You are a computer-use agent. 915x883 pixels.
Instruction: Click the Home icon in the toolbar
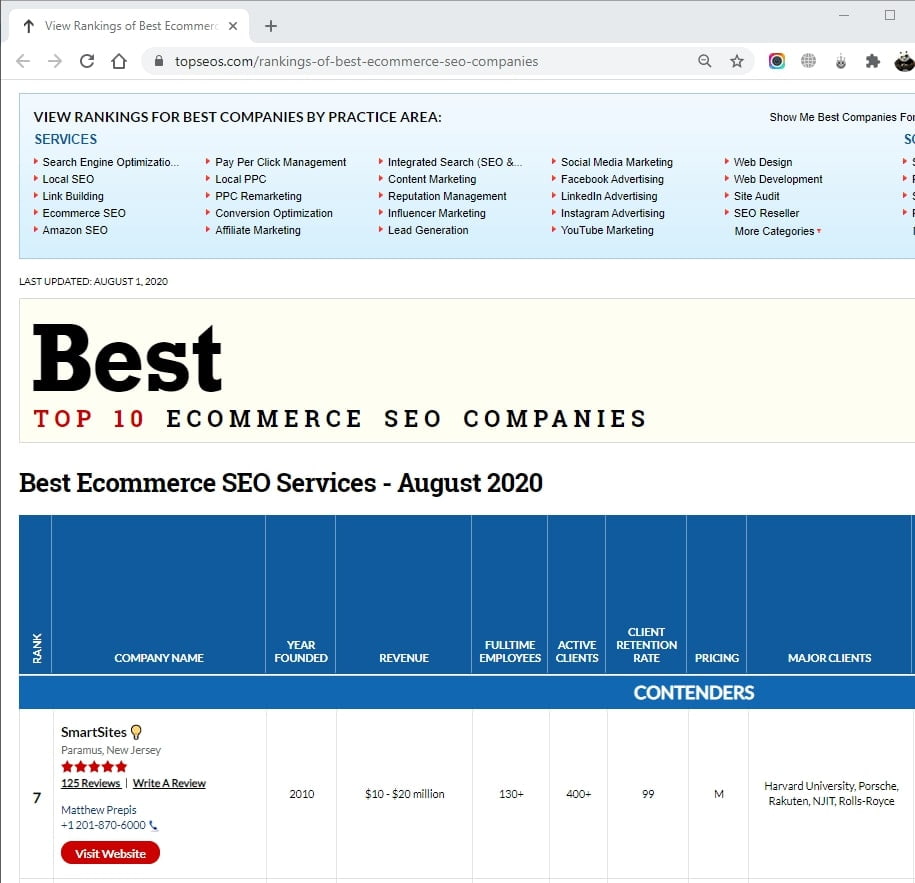tap(119, 60)
